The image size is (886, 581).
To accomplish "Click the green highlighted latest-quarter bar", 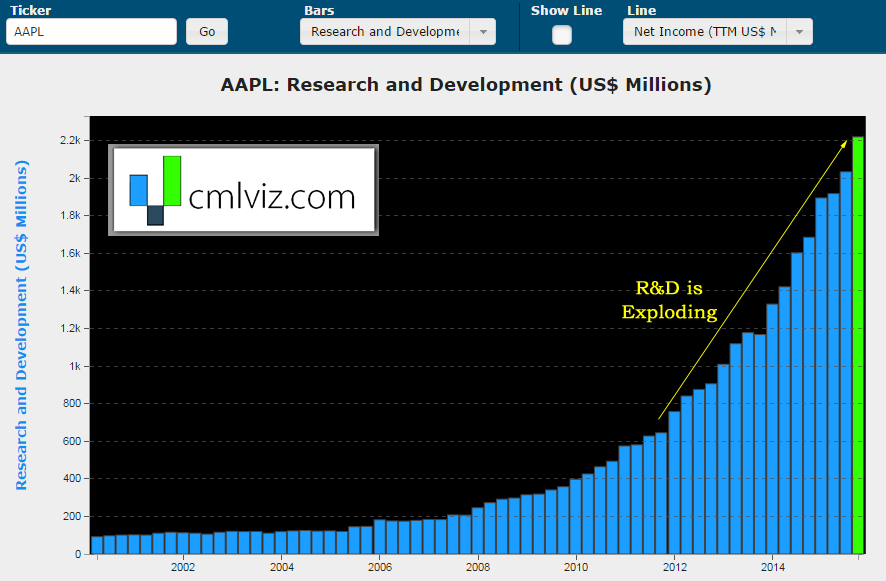I will point(858,345).
